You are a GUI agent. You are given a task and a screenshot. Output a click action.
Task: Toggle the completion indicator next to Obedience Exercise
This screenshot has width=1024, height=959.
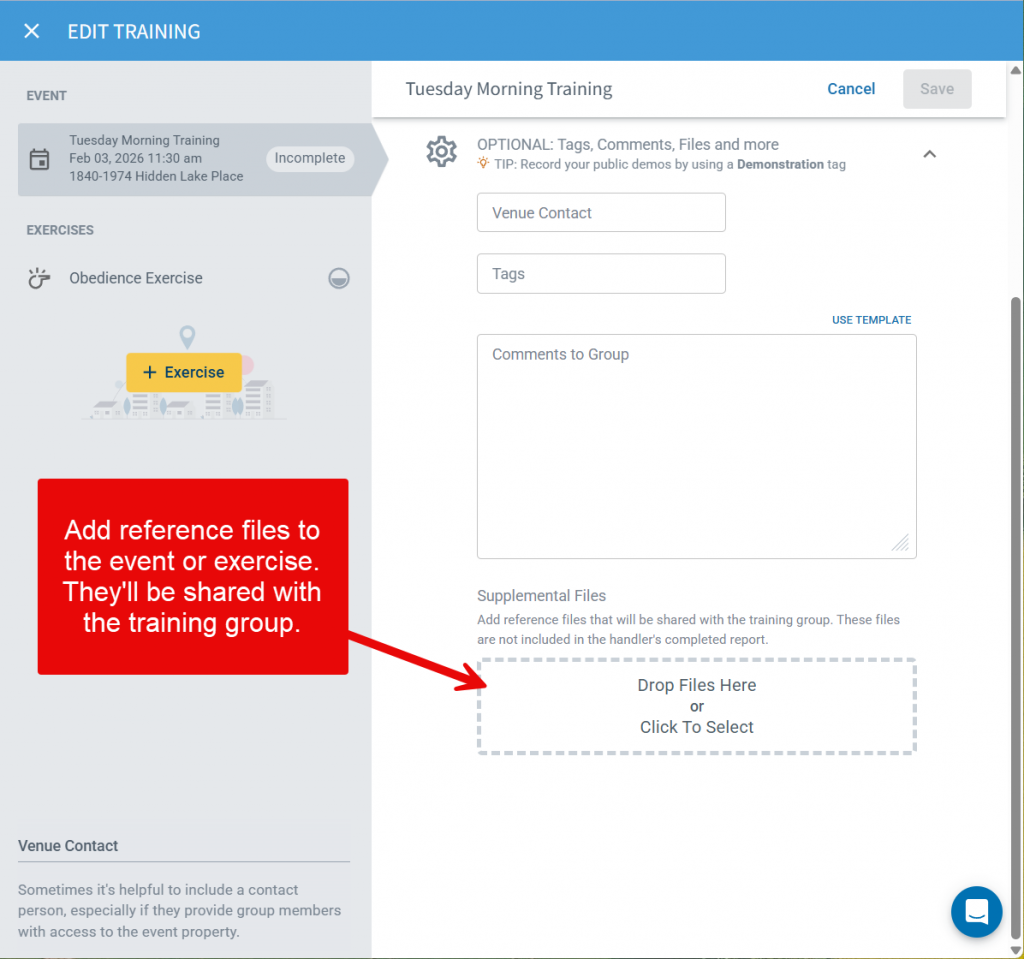[339, 278]
